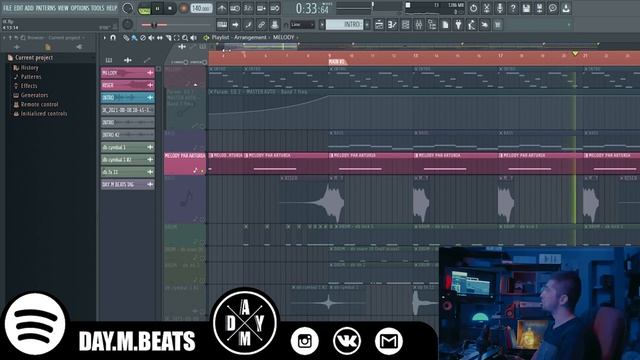
Task: Select Current project in browser
Action: (x=34, y=58)
